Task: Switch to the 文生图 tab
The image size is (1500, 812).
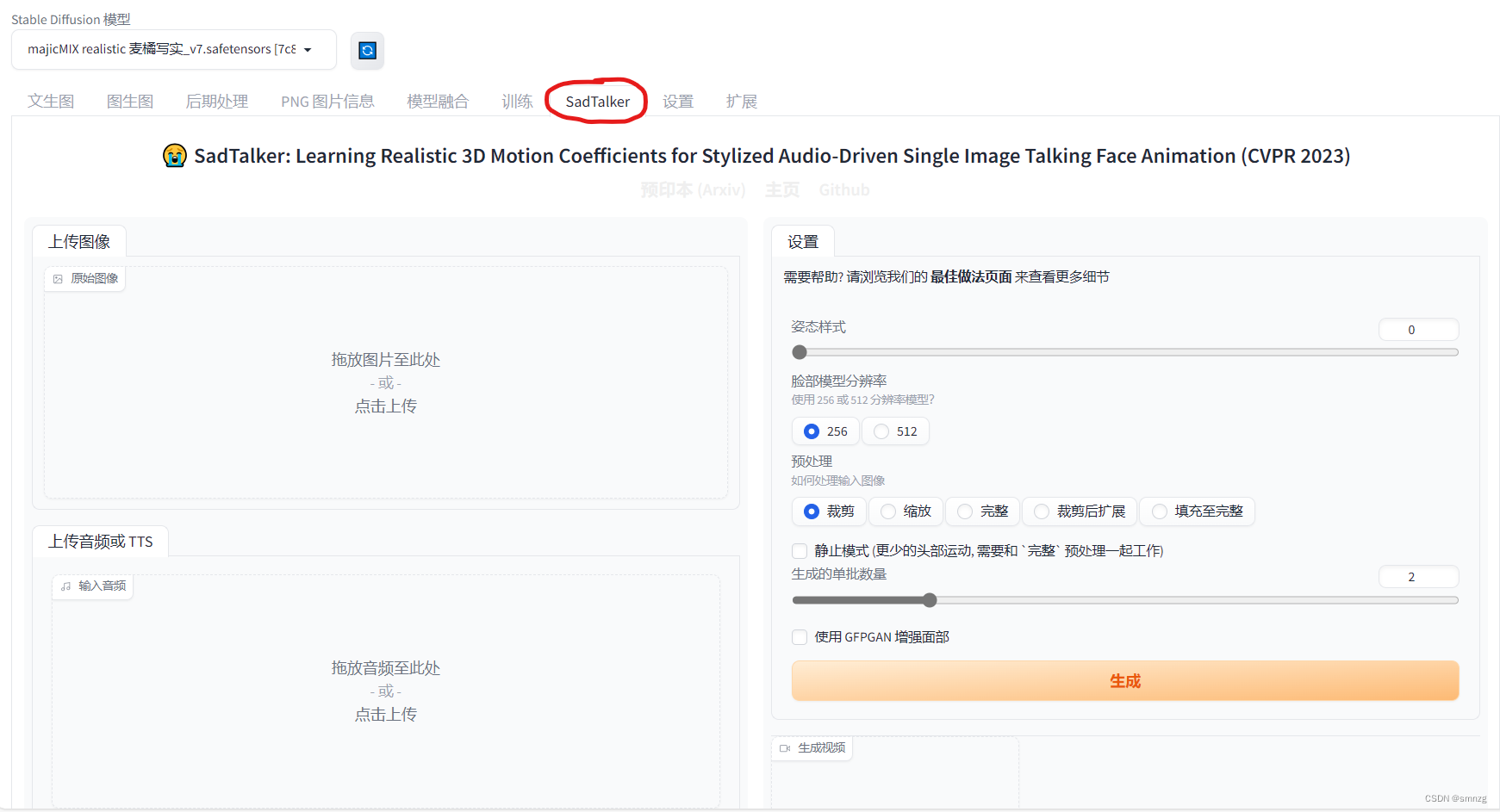Action: coord(51,102)
